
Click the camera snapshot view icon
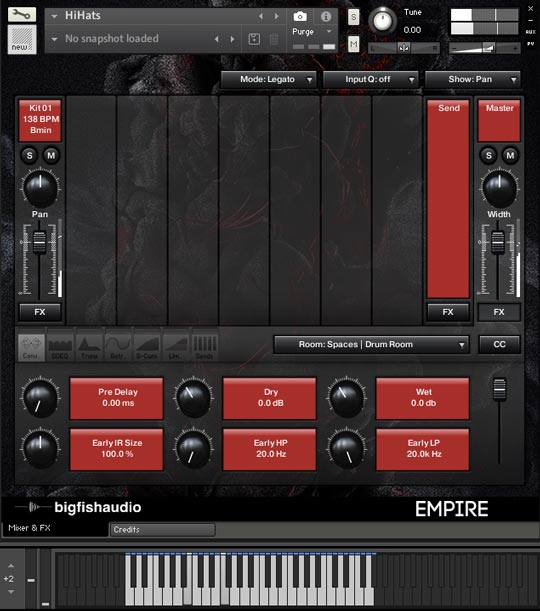[300, 16]
